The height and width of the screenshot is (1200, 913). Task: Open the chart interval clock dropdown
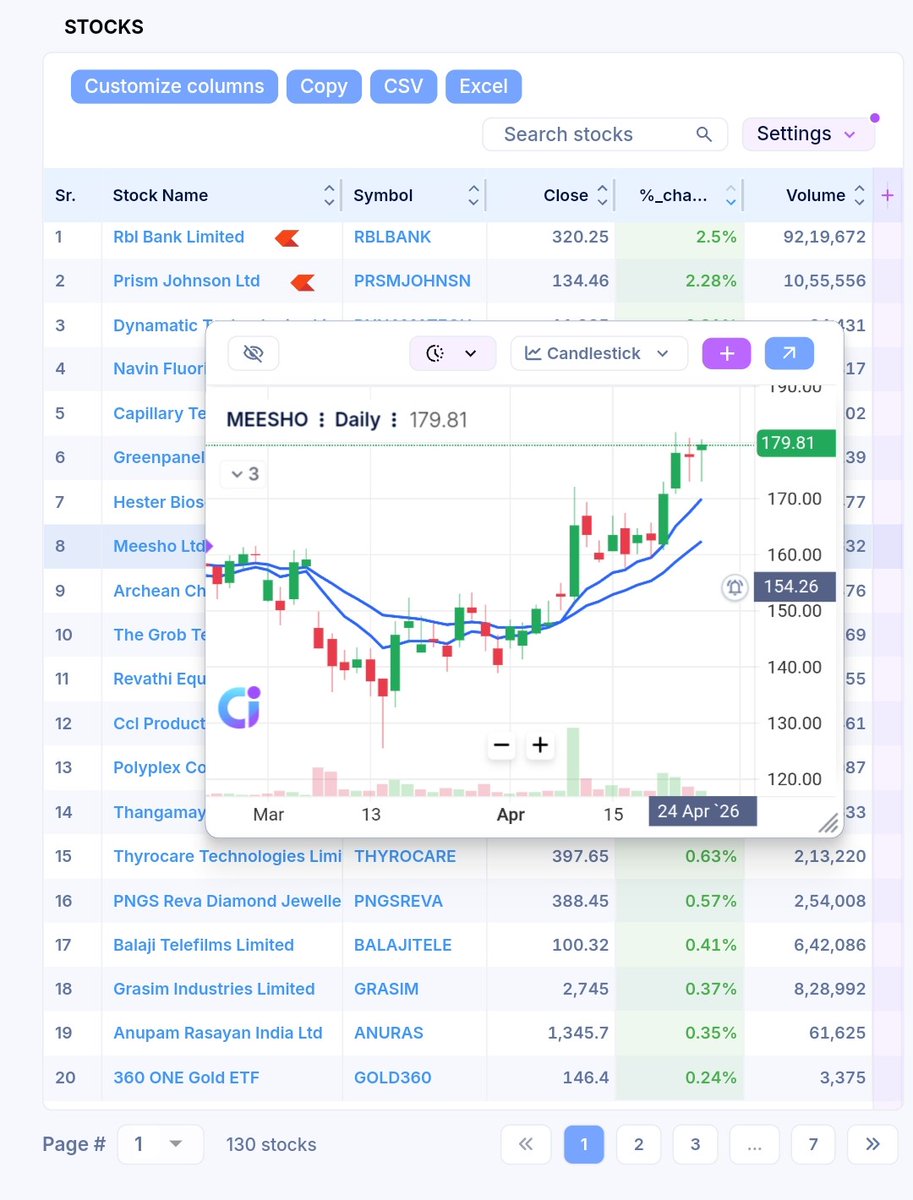tap(452, 353)
